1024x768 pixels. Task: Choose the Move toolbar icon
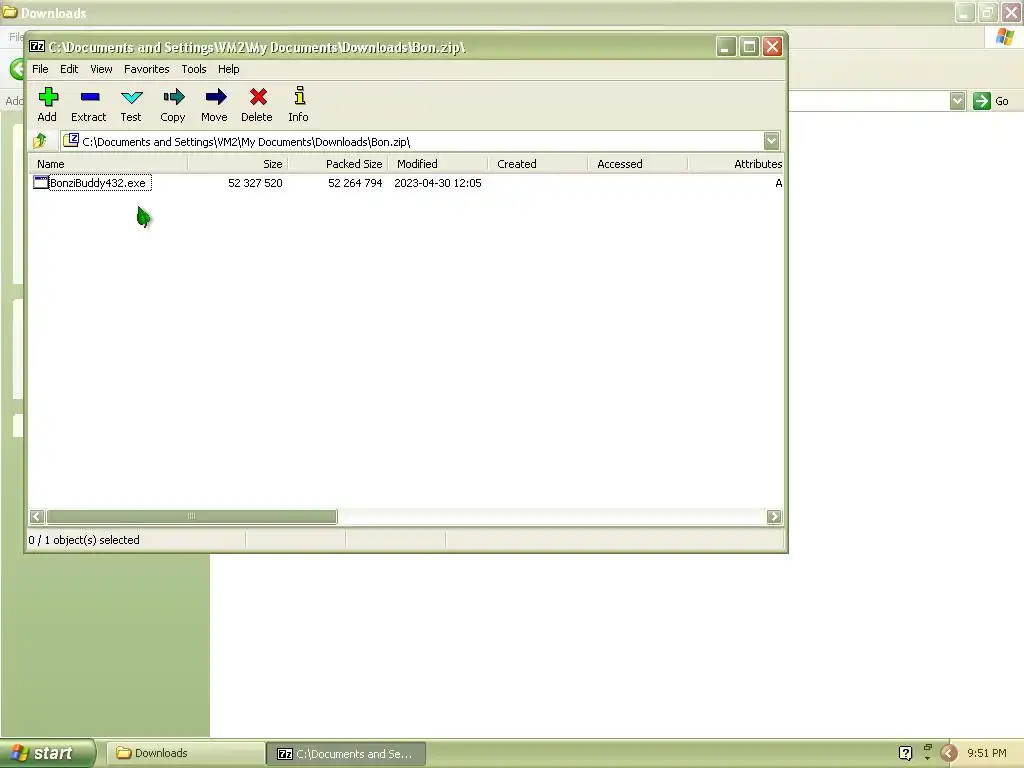[x=215, y=97]
